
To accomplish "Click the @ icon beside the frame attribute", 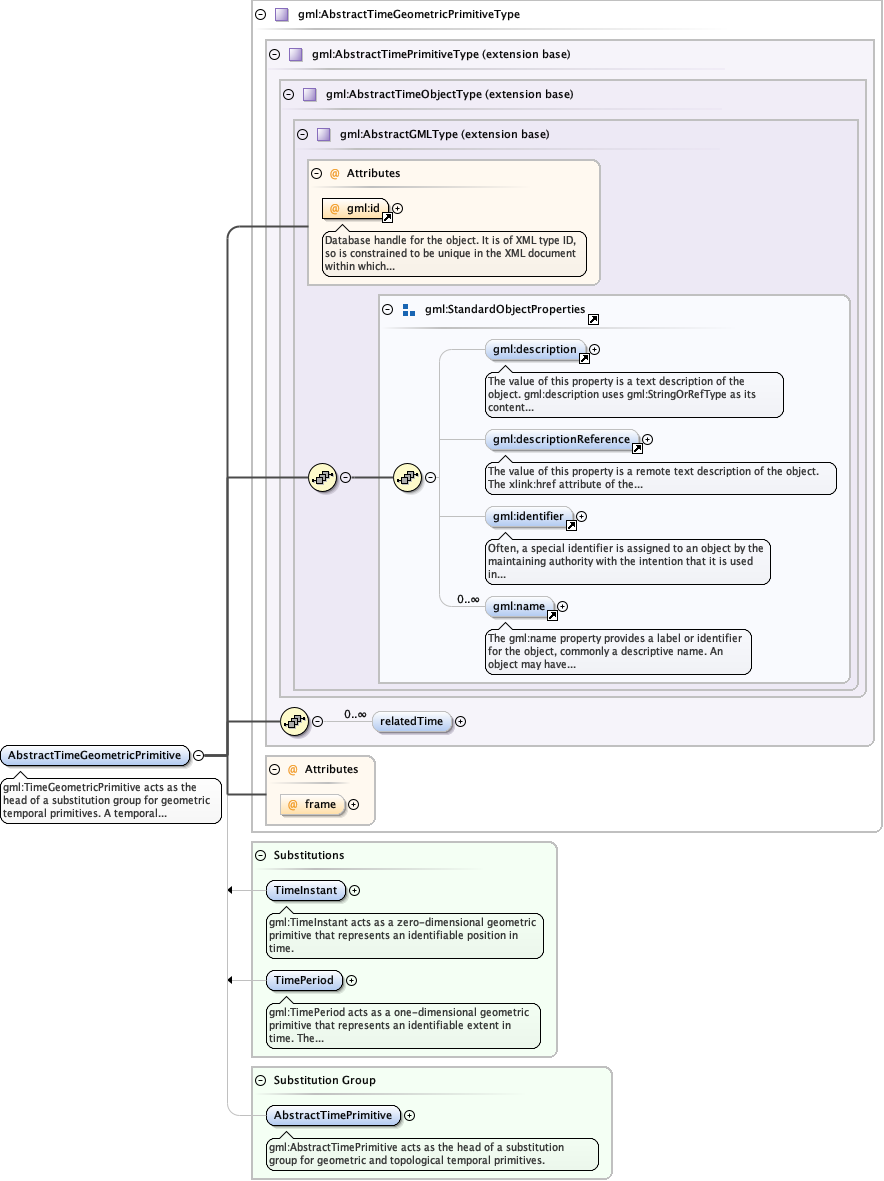I will click(293, 804).
